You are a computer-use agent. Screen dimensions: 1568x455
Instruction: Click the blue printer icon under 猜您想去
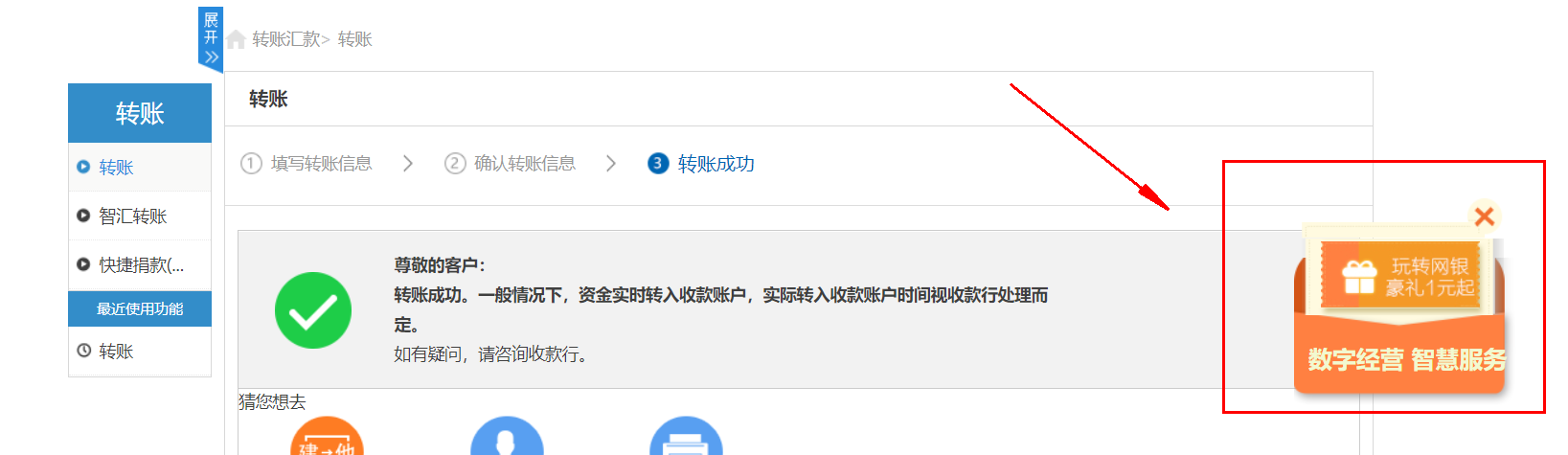(x=686, y=437)
